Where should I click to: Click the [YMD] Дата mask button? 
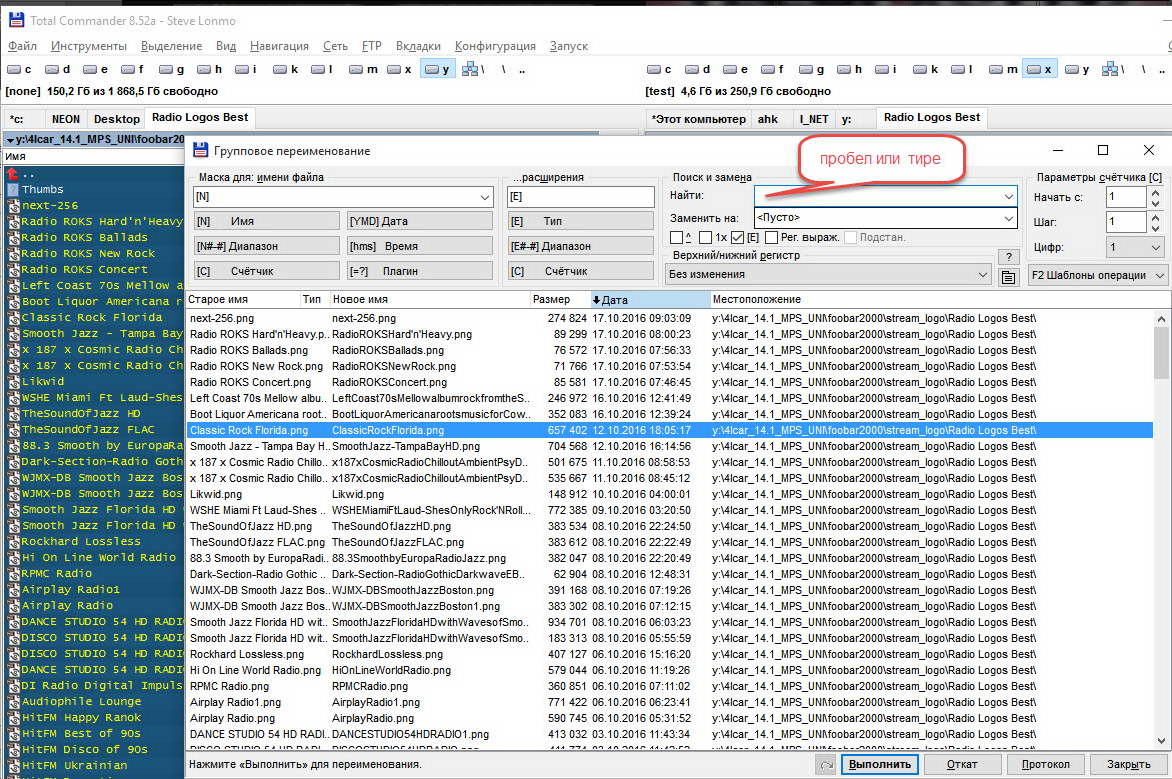(420, 221)
